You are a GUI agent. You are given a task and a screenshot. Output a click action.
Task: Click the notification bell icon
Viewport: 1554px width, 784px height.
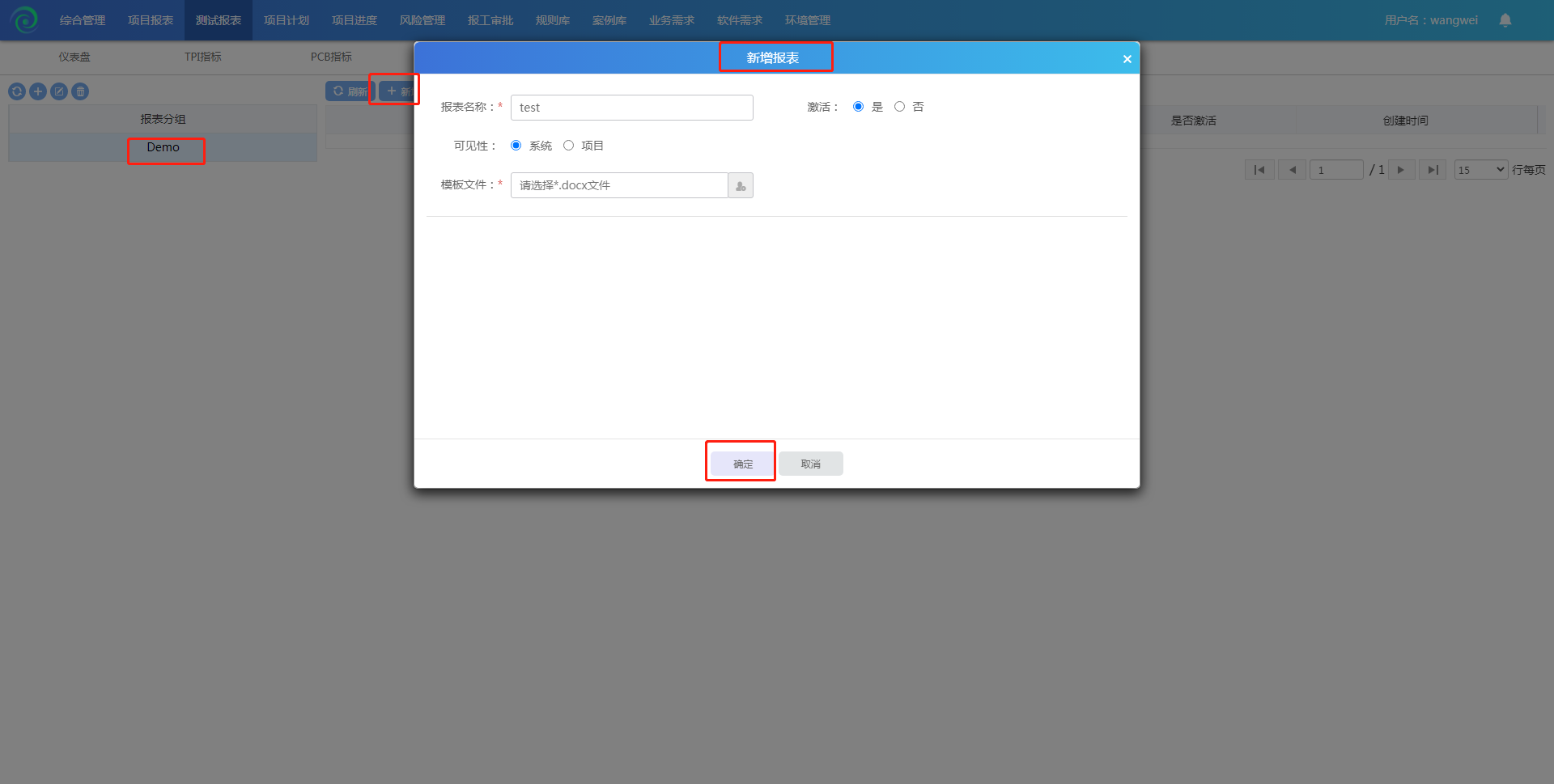[1505, 20]
